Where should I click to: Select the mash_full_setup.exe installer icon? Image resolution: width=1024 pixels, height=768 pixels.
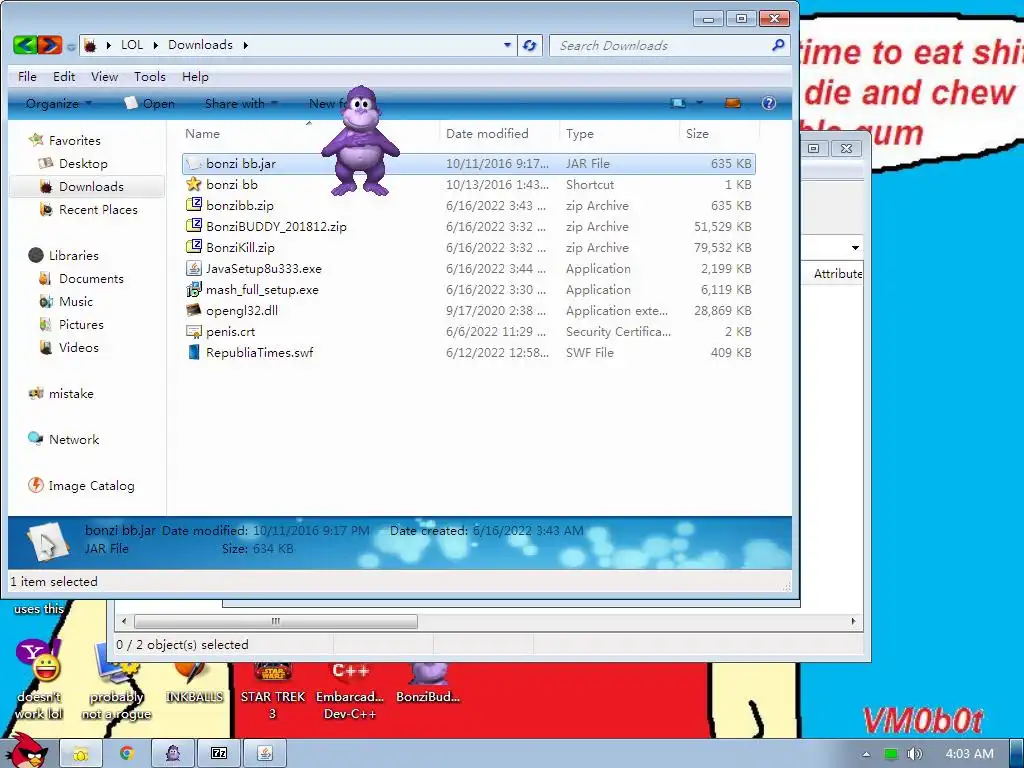194,289
